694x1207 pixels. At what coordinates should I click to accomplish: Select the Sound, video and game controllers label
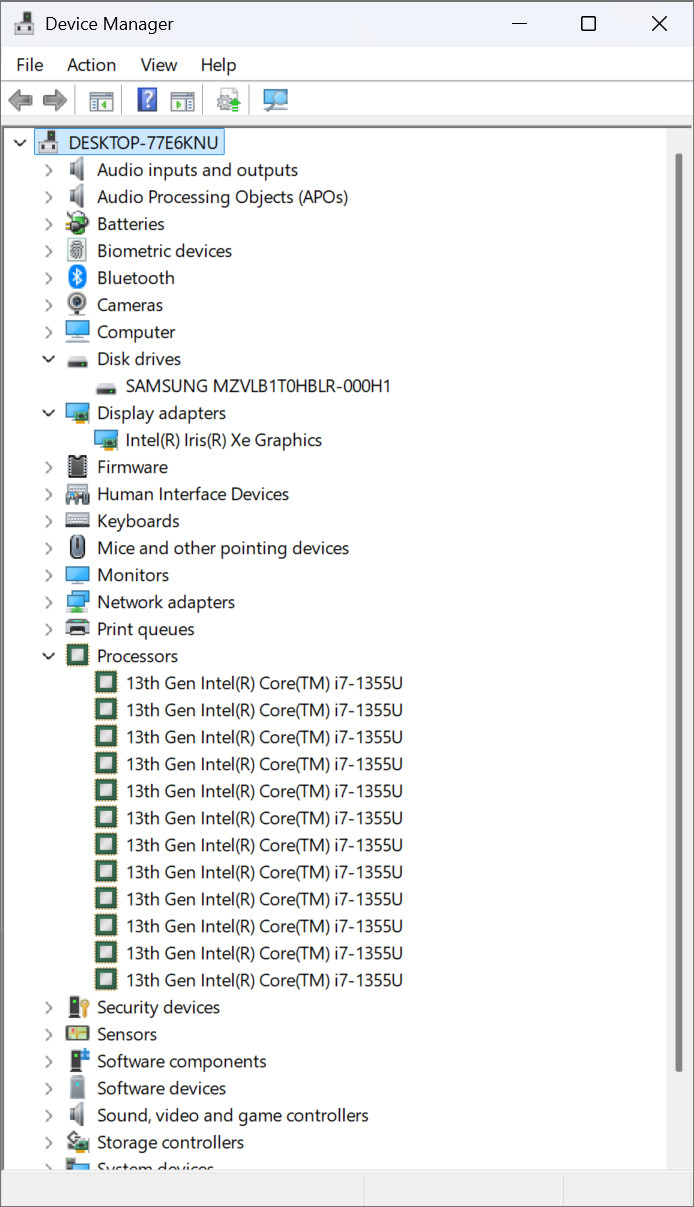[x=232, y=1115]
